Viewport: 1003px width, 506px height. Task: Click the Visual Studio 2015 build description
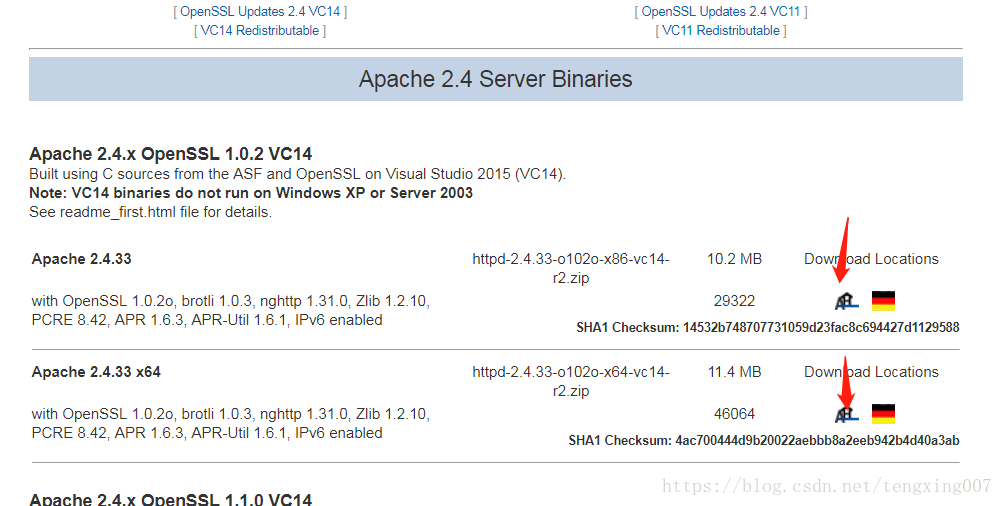tap(297, 174)
